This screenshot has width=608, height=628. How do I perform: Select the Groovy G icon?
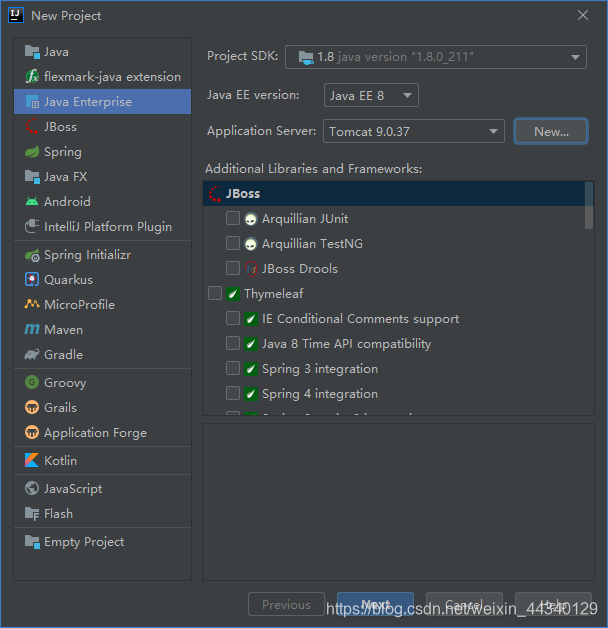32,382
